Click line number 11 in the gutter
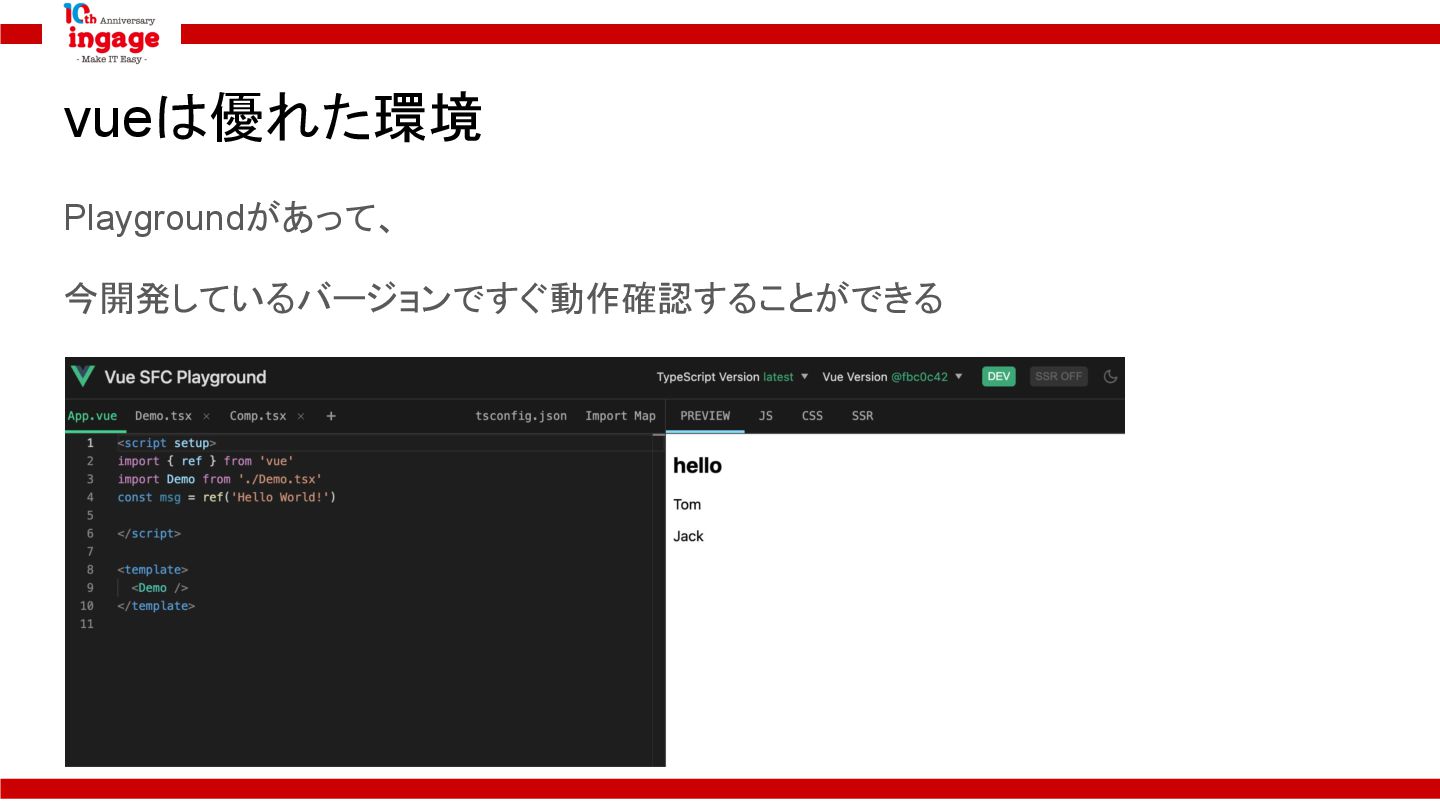Viewport: 1440px width, 810px height. click(87, 624)
